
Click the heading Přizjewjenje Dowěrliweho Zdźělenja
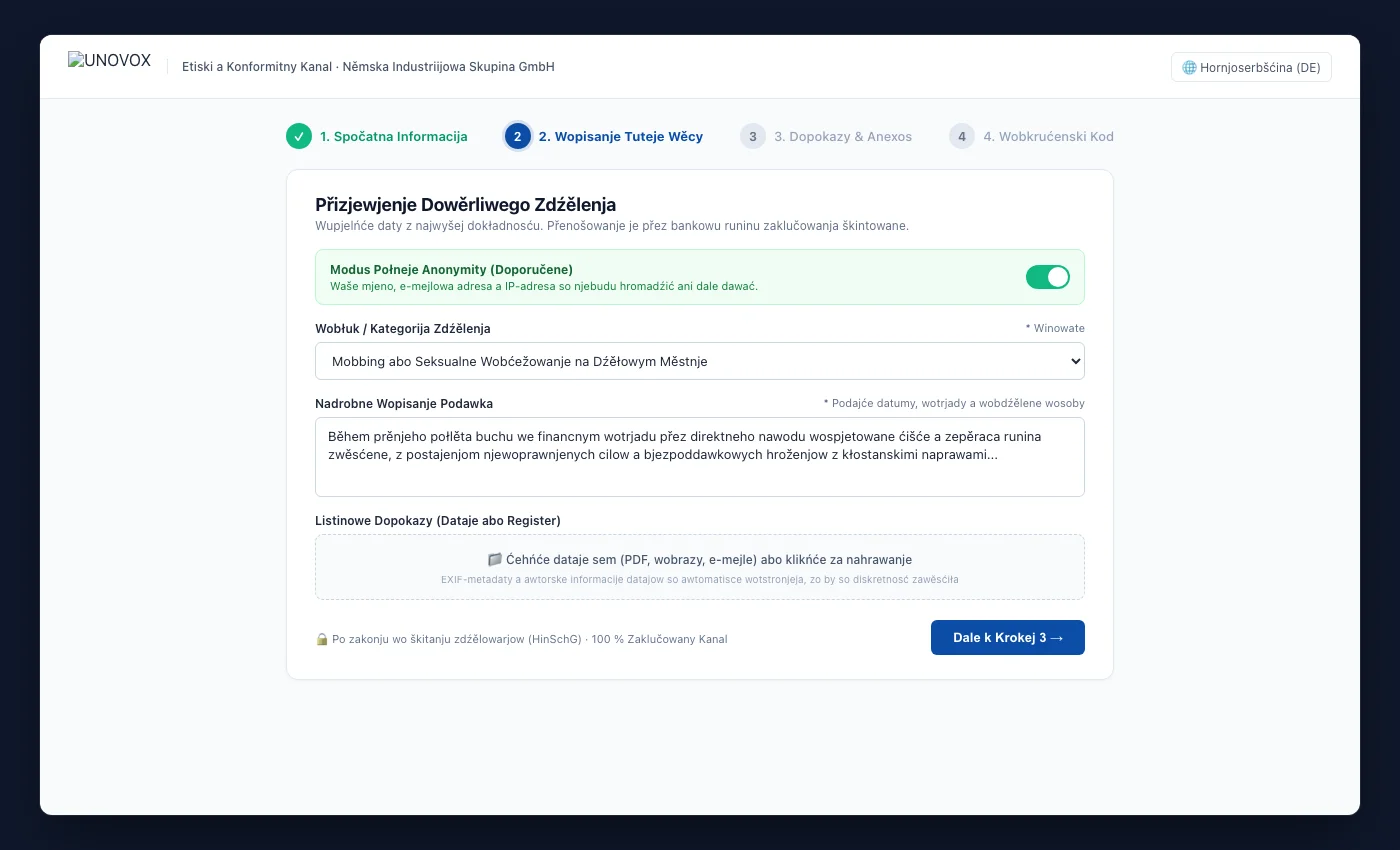point(465,205)
